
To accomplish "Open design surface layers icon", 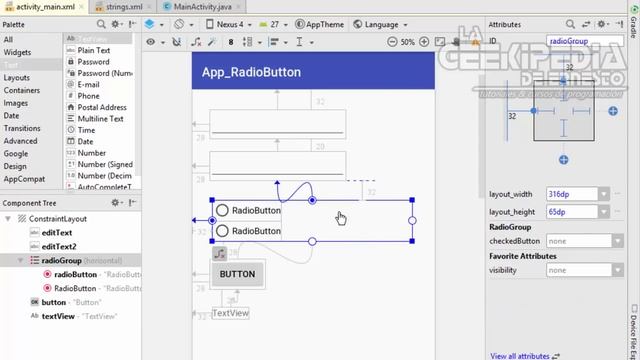I will click(x=149, y=24).
